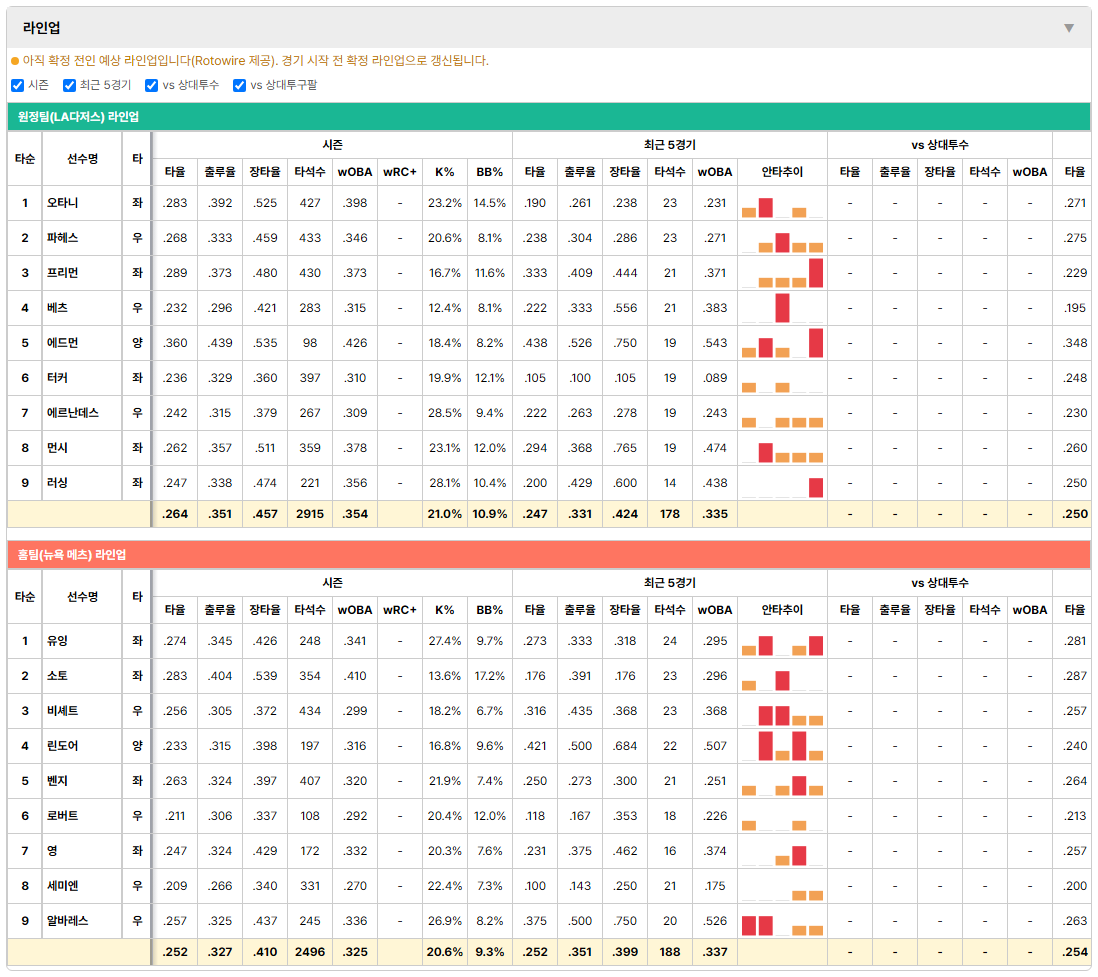Click 프리먼's hit trend bar chart
The width and height of the screenshot is (1098, 977).
click(x=782, y=273)
